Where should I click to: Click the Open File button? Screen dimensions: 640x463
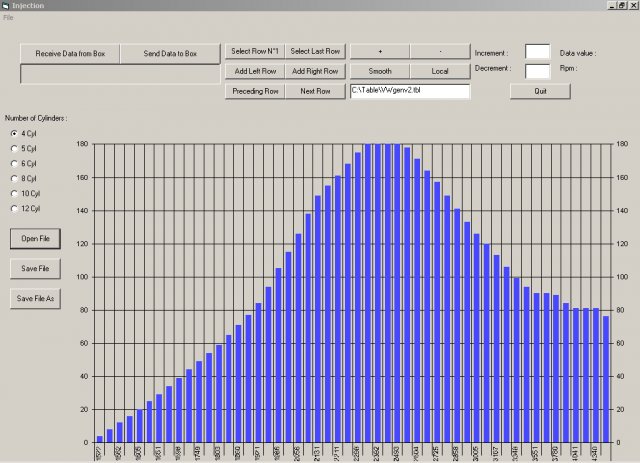(36, 238)
